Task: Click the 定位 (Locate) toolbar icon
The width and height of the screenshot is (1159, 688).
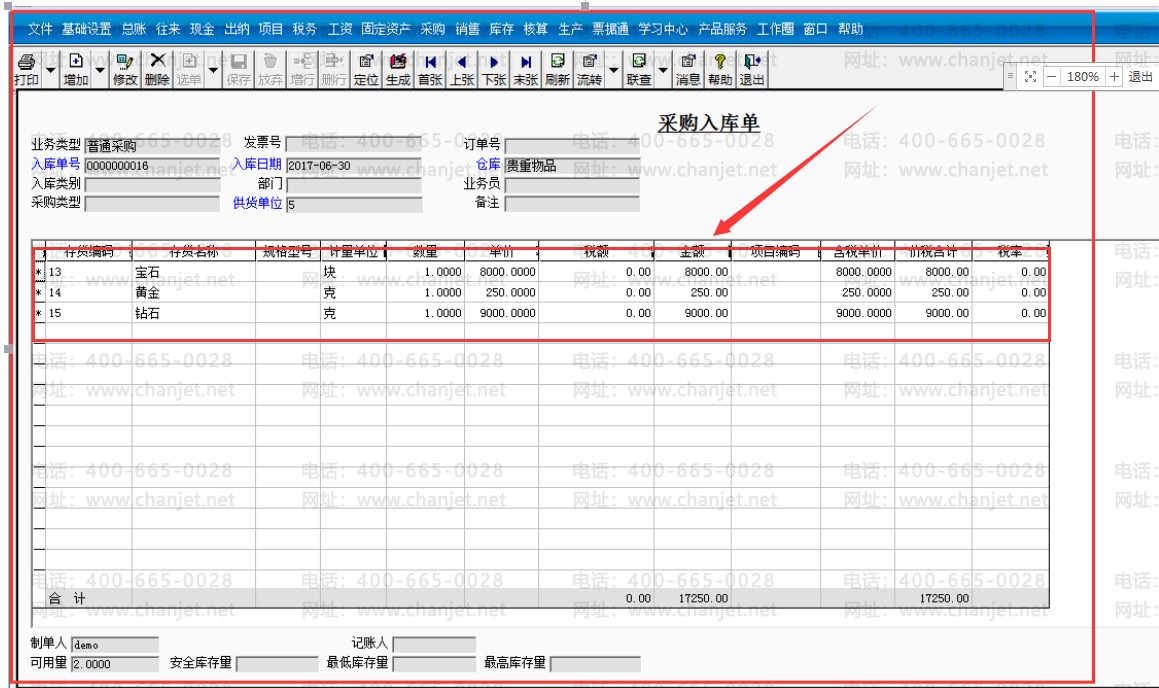Action: coord(366,69)
